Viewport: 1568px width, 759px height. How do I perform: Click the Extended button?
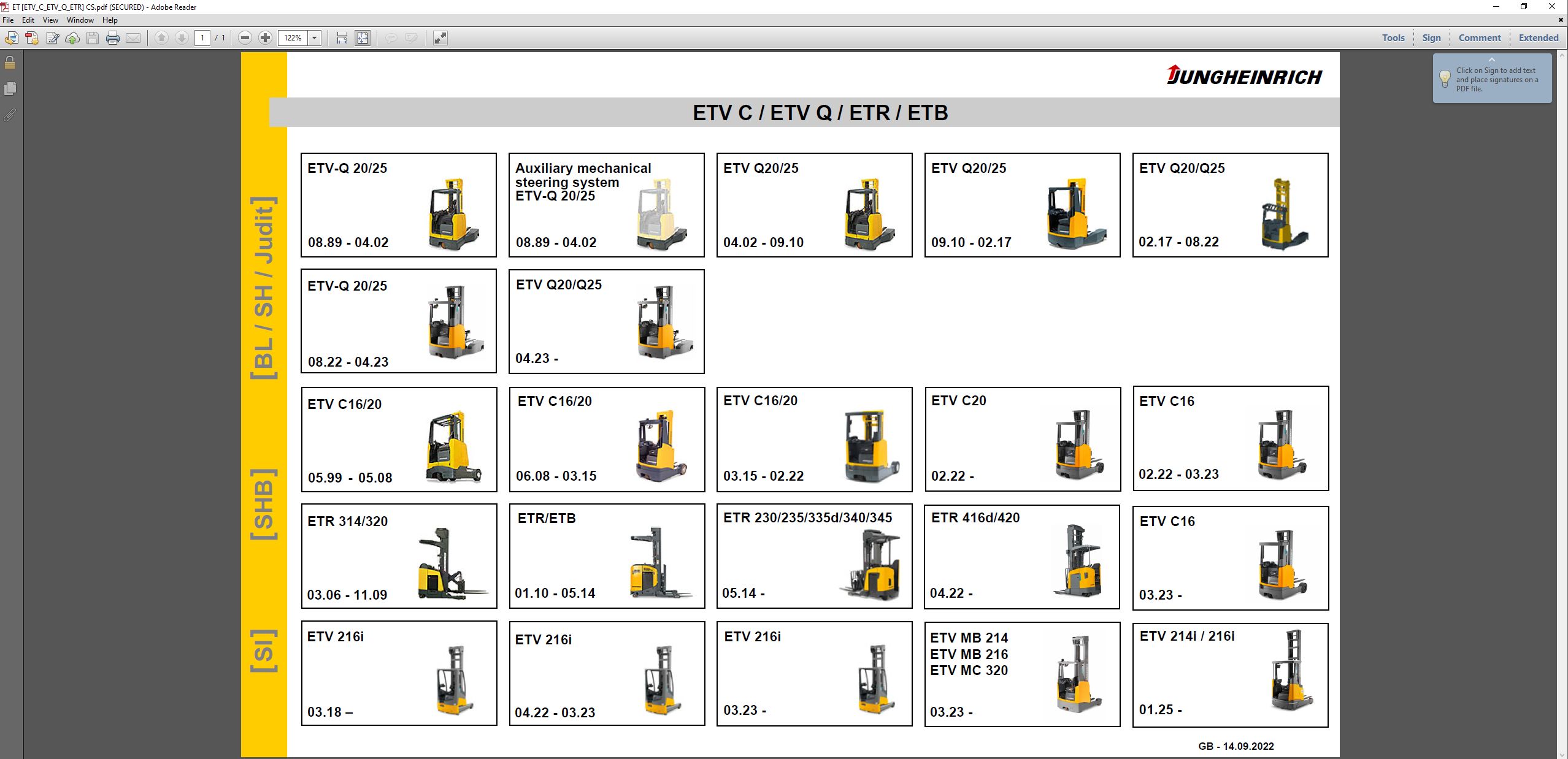(x=1537, y=37)
